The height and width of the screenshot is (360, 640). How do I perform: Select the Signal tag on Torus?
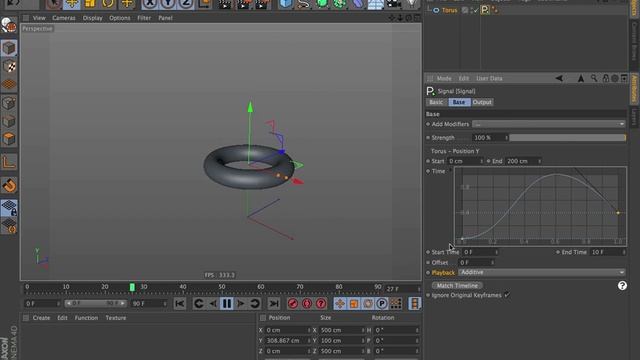(x=484, y=10)
